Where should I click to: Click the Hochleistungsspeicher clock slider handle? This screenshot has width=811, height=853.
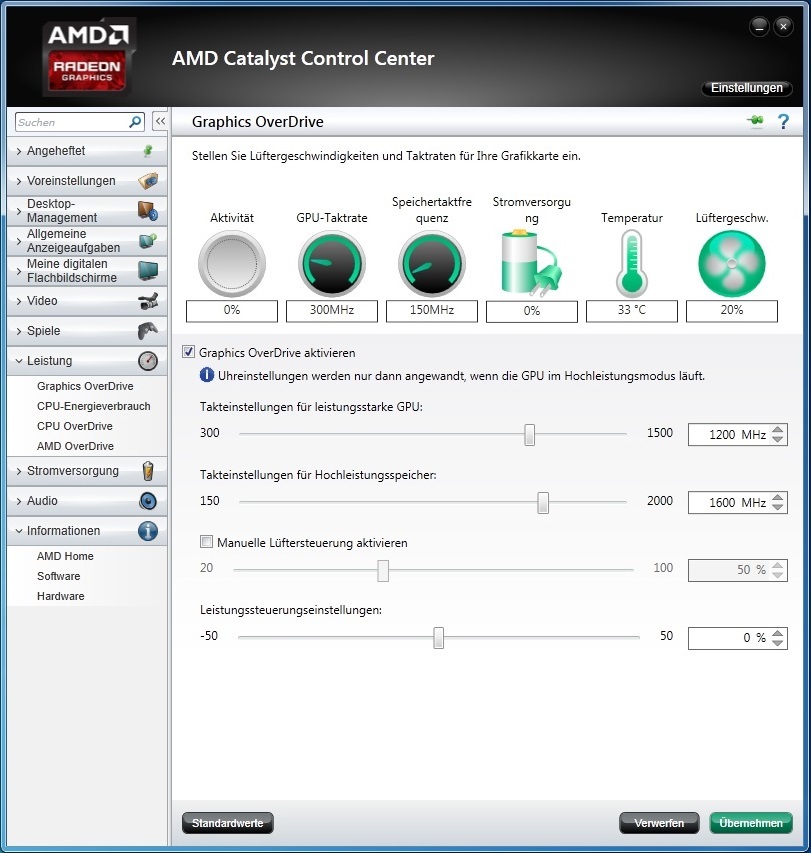(543, 503)
